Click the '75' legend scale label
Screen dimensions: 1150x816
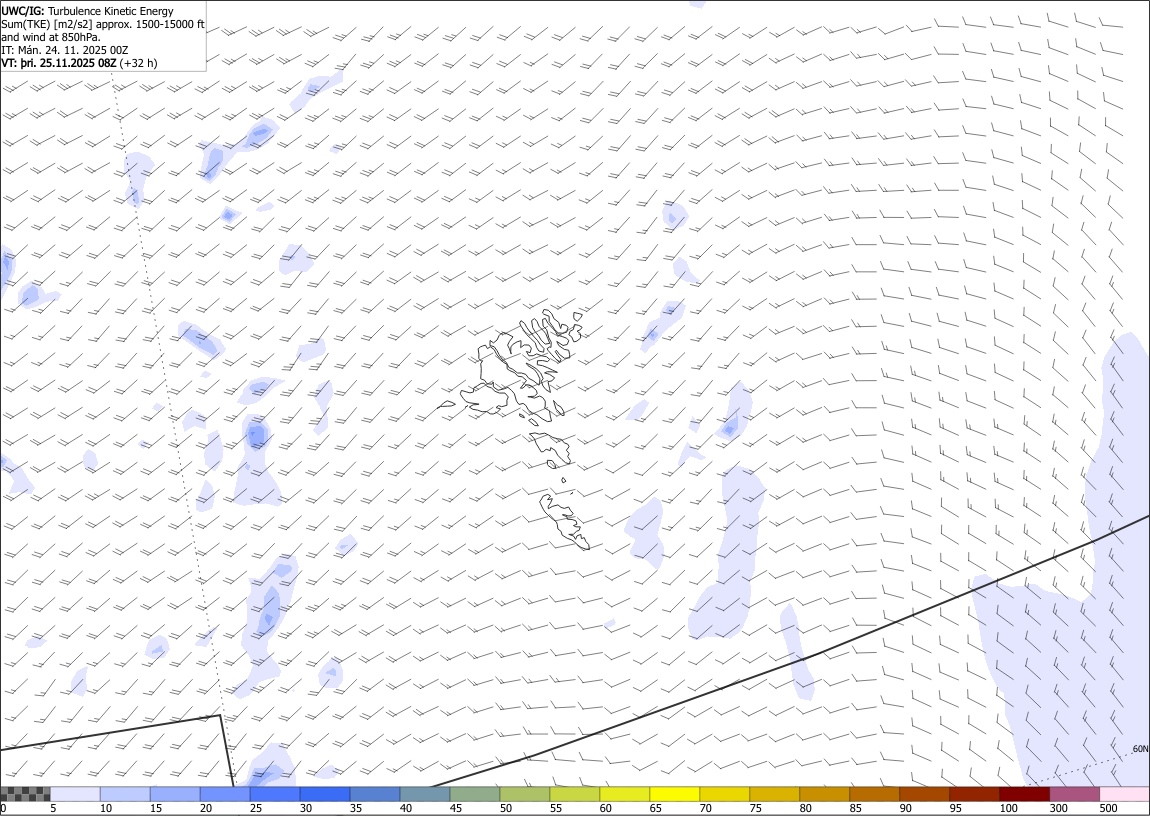point(755,808)
